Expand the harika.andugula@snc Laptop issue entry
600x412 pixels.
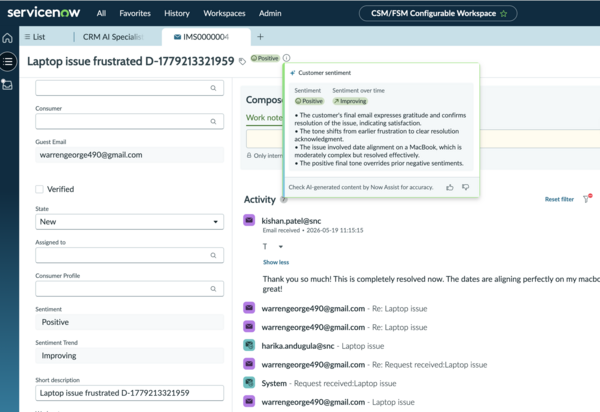tap(323, 346)
